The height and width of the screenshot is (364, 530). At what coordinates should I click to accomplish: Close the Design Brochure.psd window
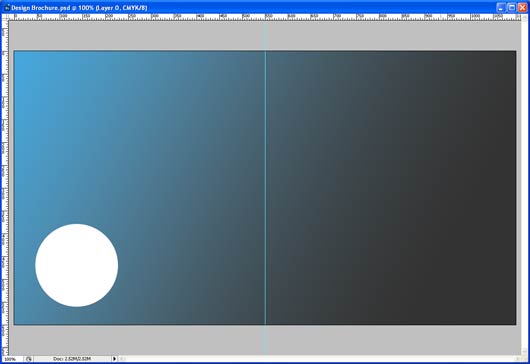point(522,7)
